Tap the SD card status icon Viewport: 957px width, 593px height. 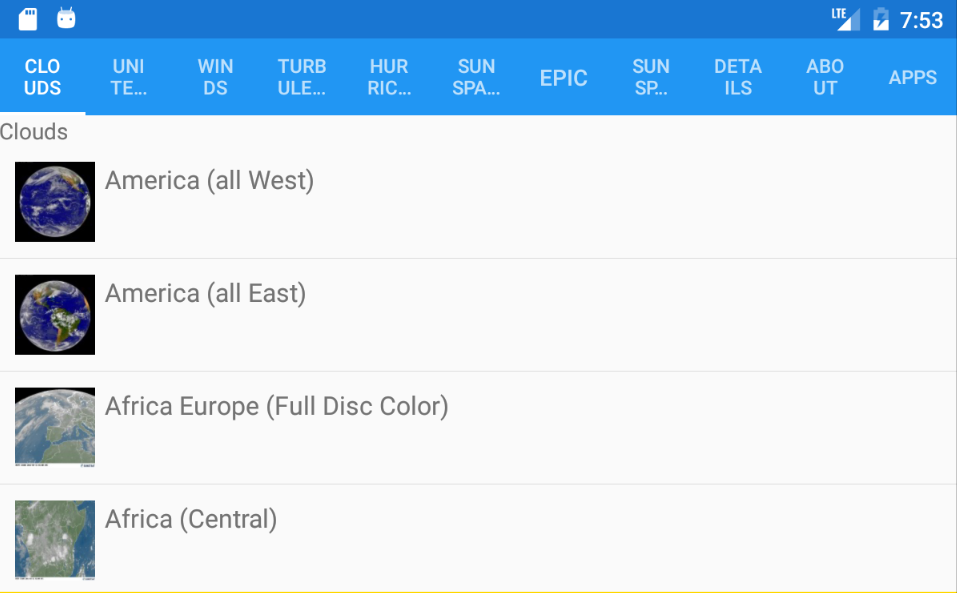point(28,19)
